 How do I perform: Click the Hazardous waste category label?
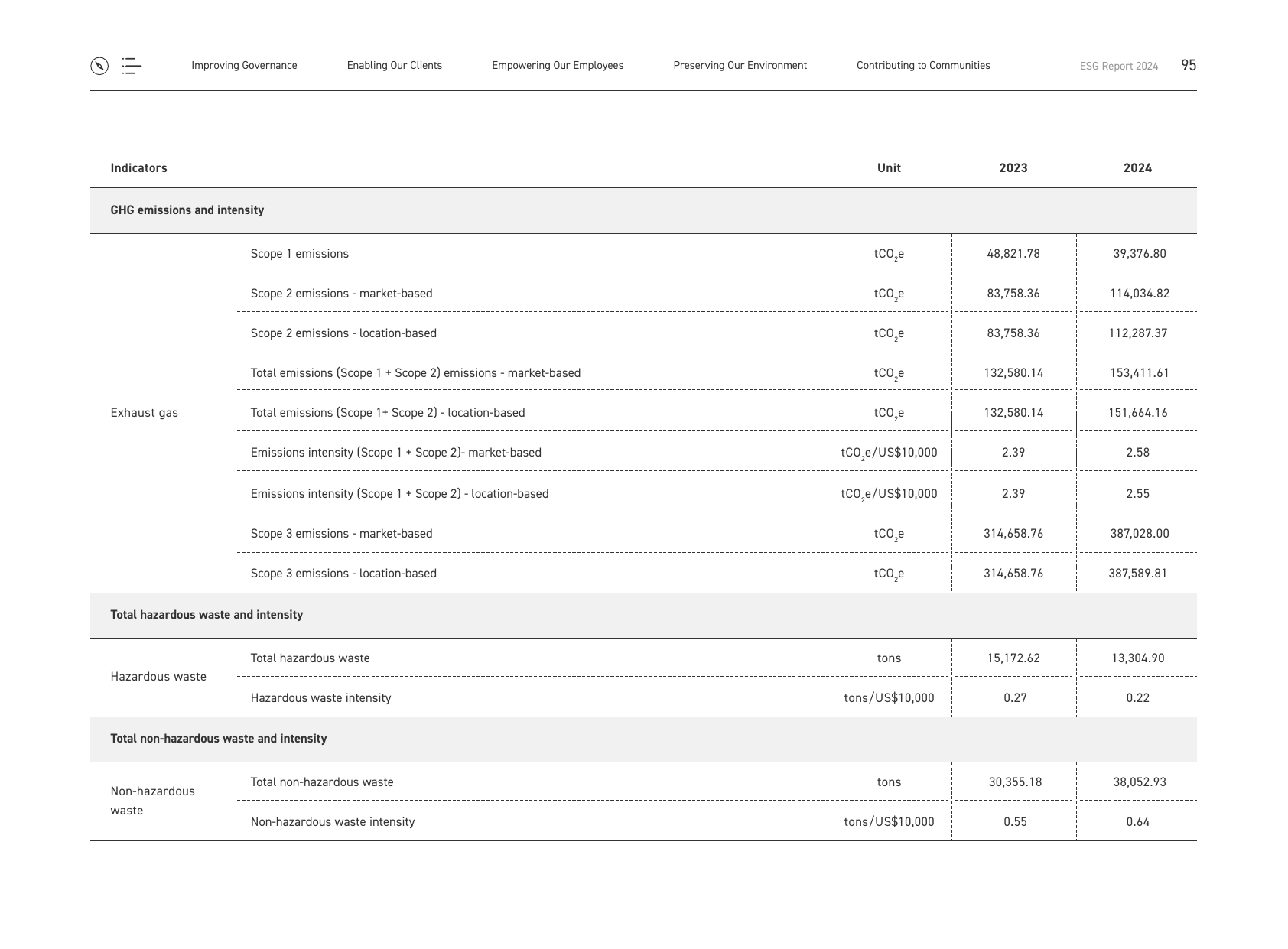158,677
